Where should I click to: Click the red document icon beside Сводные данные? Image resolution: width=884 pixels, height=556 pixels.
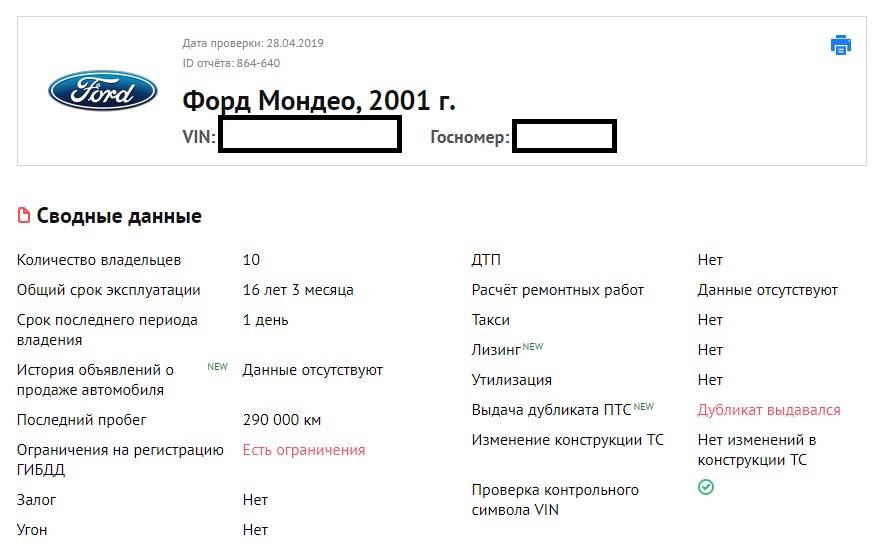tap(24, 216)
